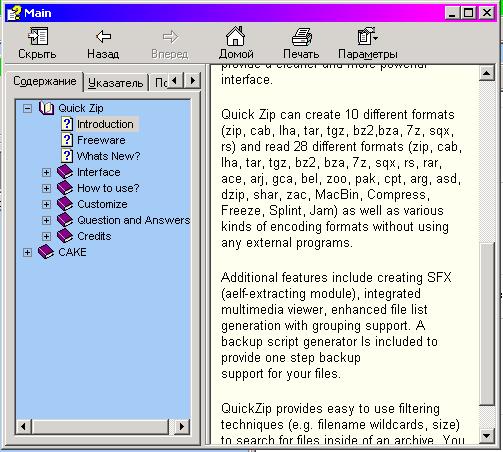Viewport: 503px width, 452px height.
Task: Expand the How to use? node
Action: tap(46, 188)
